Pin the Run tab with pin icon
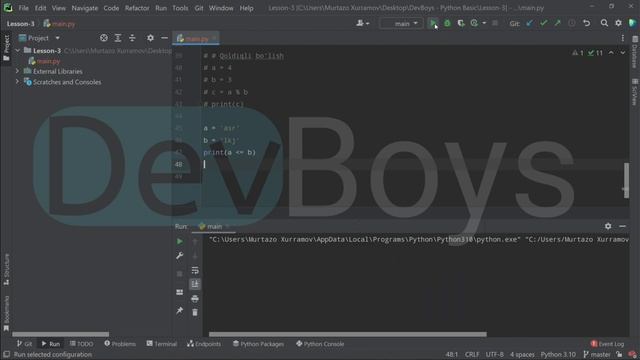 180,311
